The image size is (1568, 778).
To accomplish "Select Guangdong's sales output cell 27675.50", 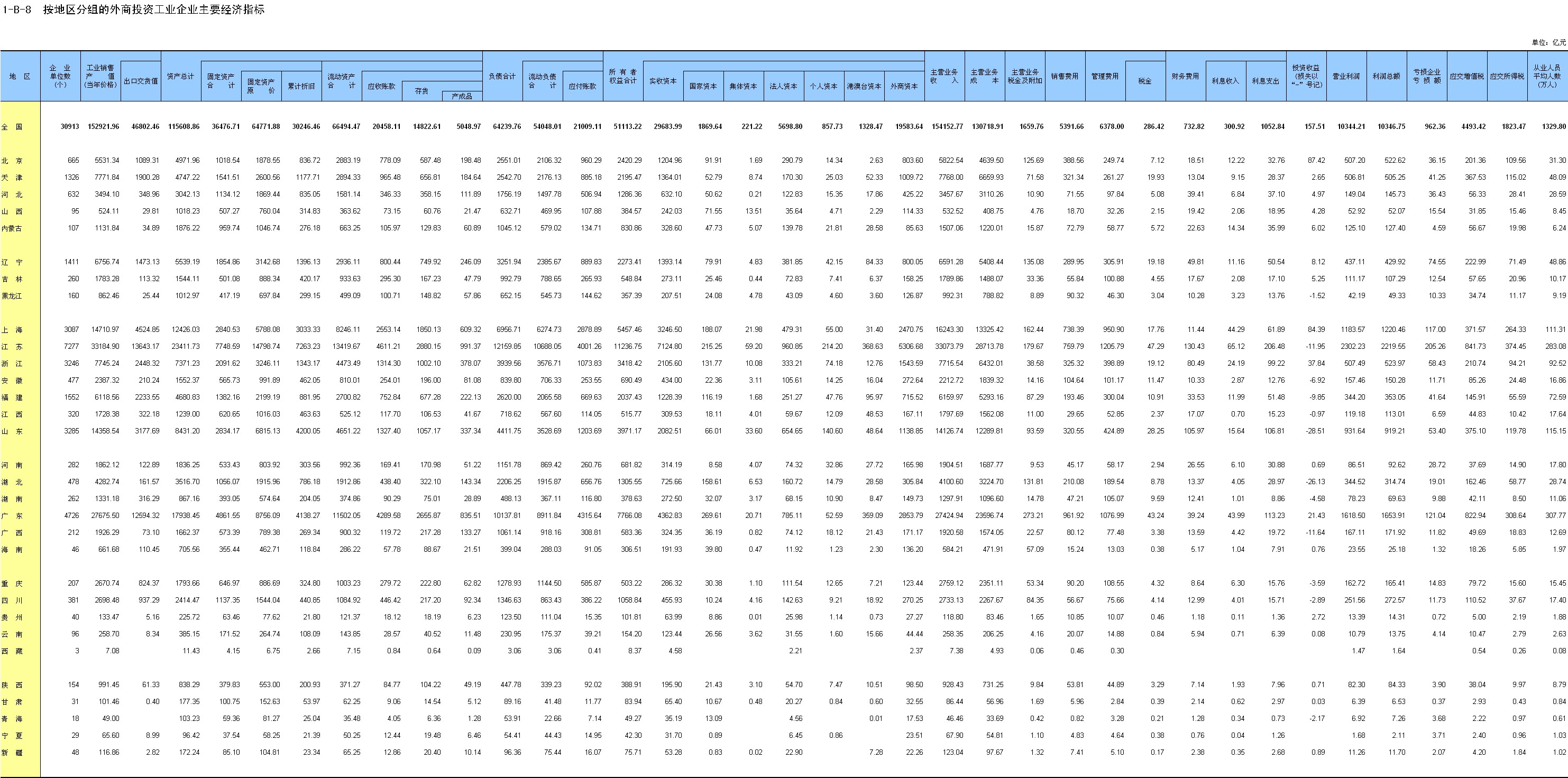I will (x=105, y=516).
